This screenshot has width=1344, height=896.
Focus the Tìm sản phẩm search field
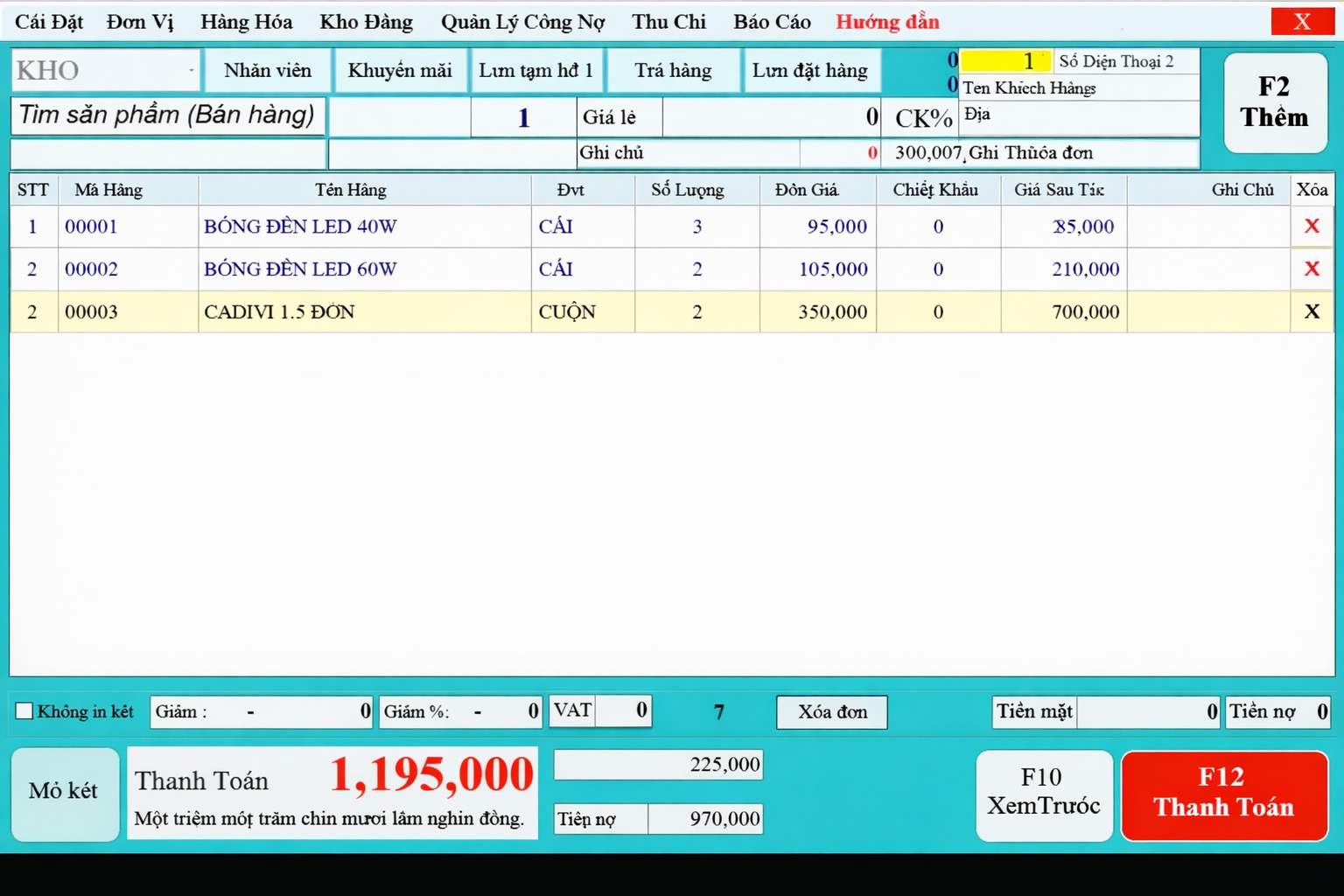[167, 116]
